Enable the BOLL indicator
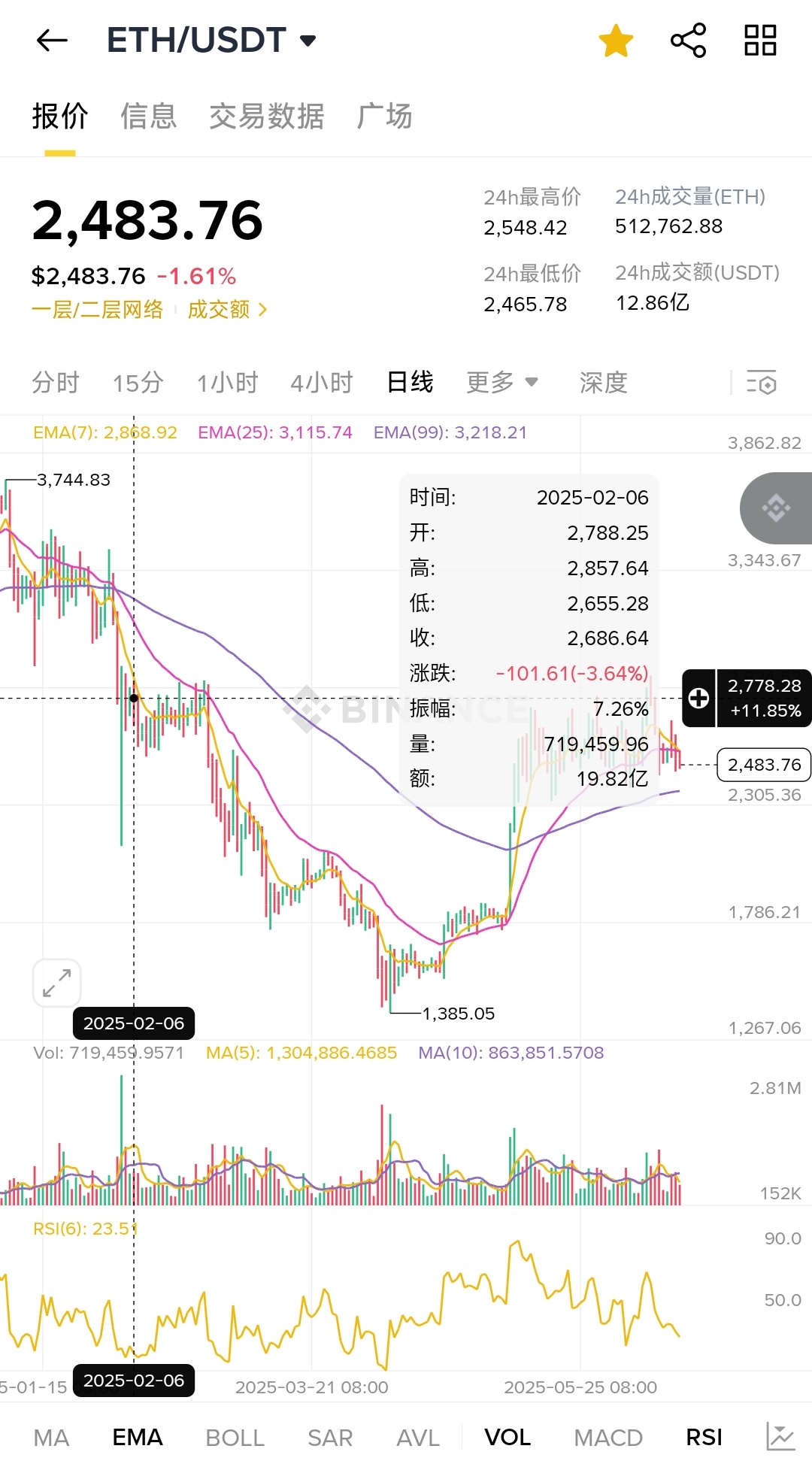Viewport: 812px width, 1467px height. [235, 1438]
